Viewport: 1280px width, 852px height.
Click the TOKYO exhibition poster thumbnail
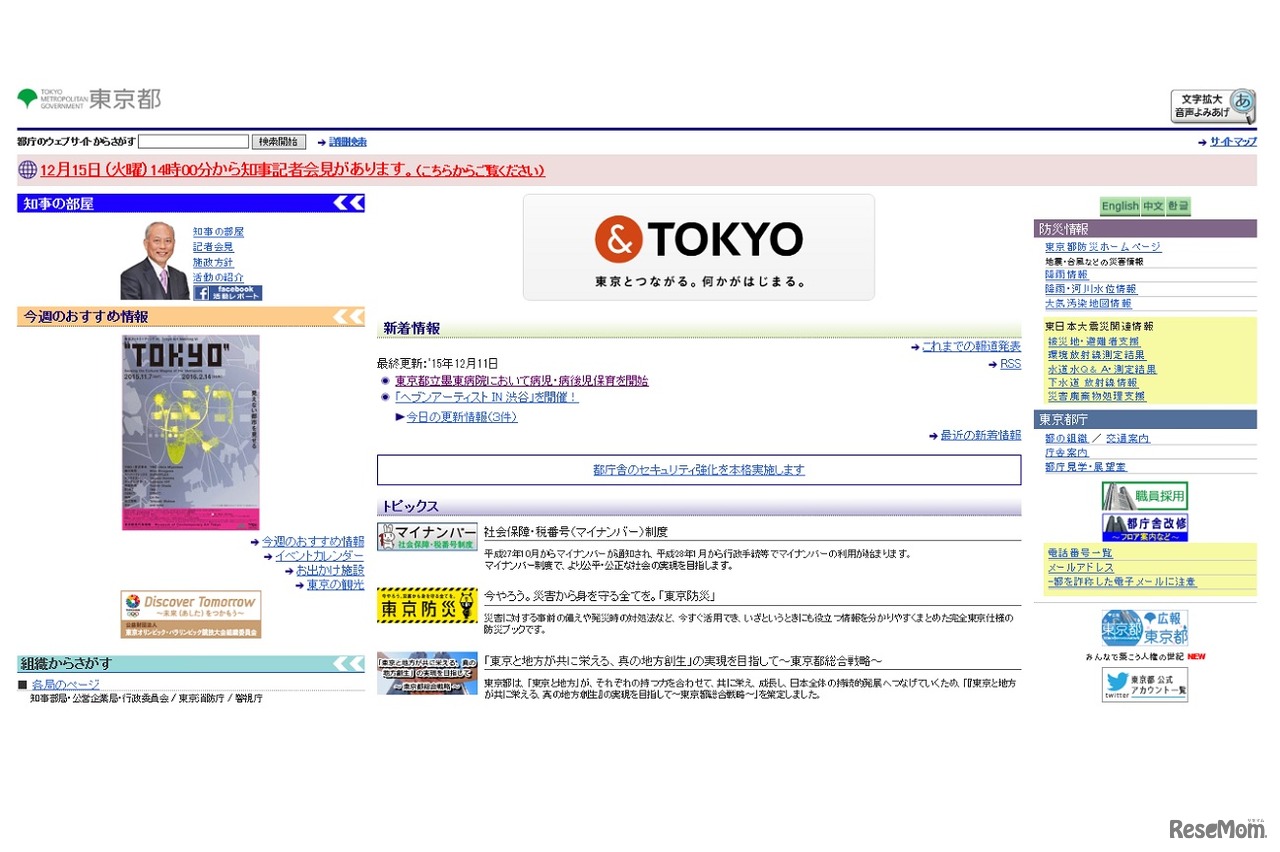pyautogui.click(x=190, y=430)
